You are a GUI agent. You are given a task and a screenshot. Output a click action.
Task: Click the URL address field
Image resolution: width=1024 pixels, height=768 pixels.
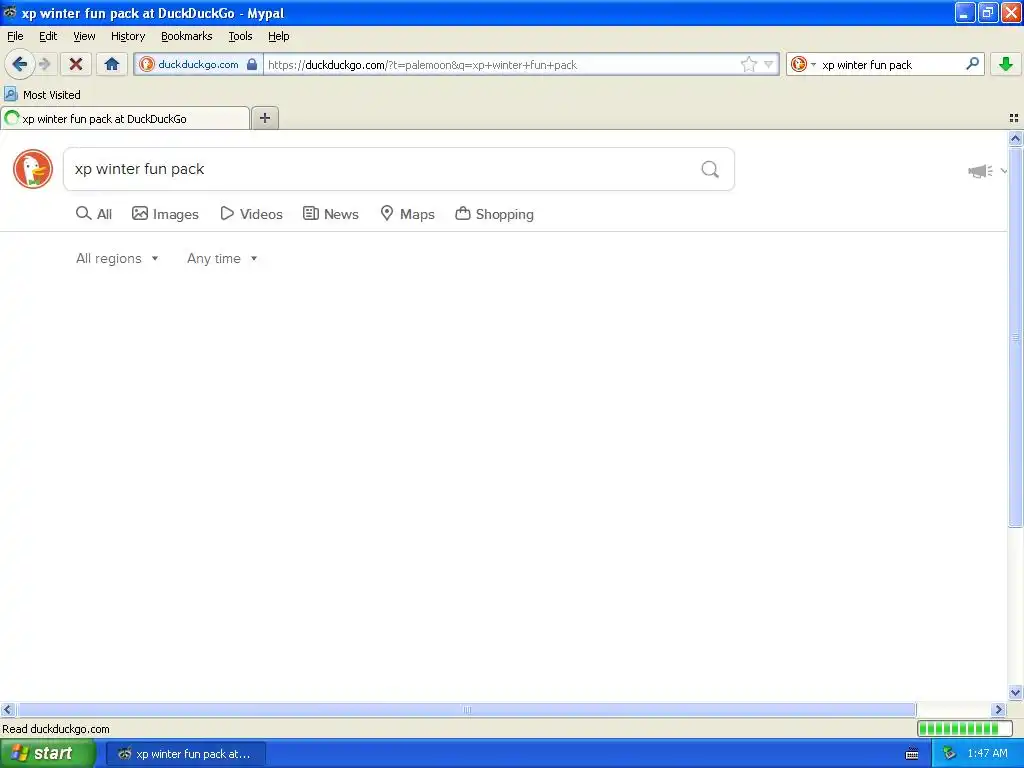click(x=501, y=64)
